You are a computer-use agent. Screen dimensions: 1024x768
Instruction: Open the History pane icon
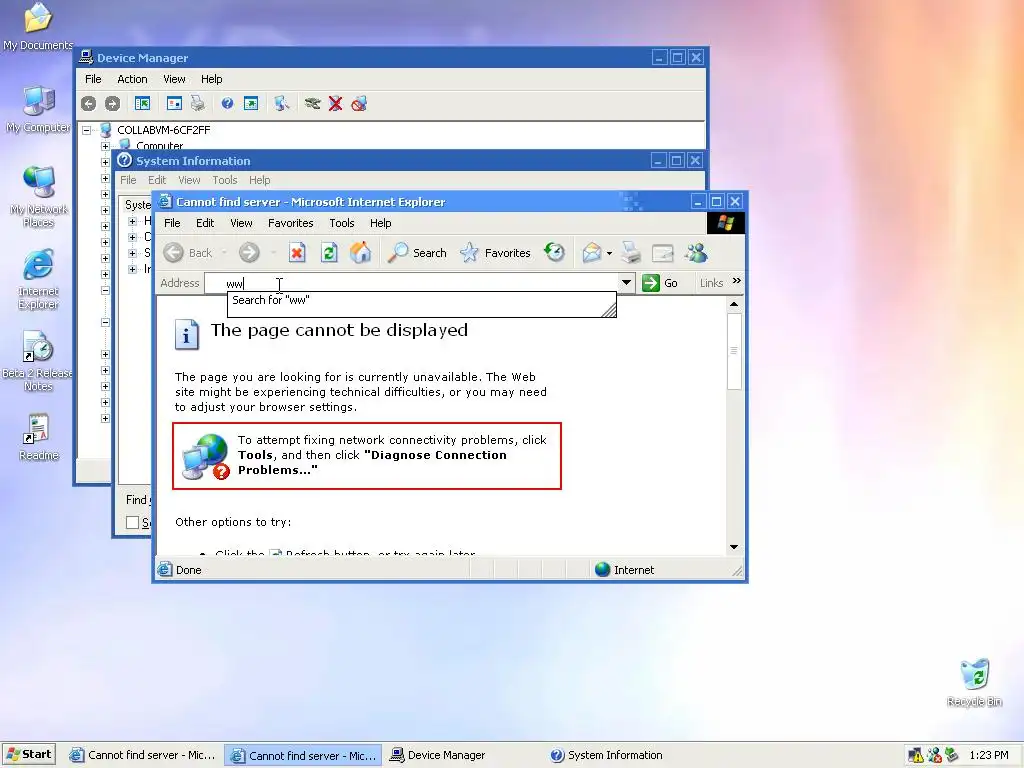554,253
